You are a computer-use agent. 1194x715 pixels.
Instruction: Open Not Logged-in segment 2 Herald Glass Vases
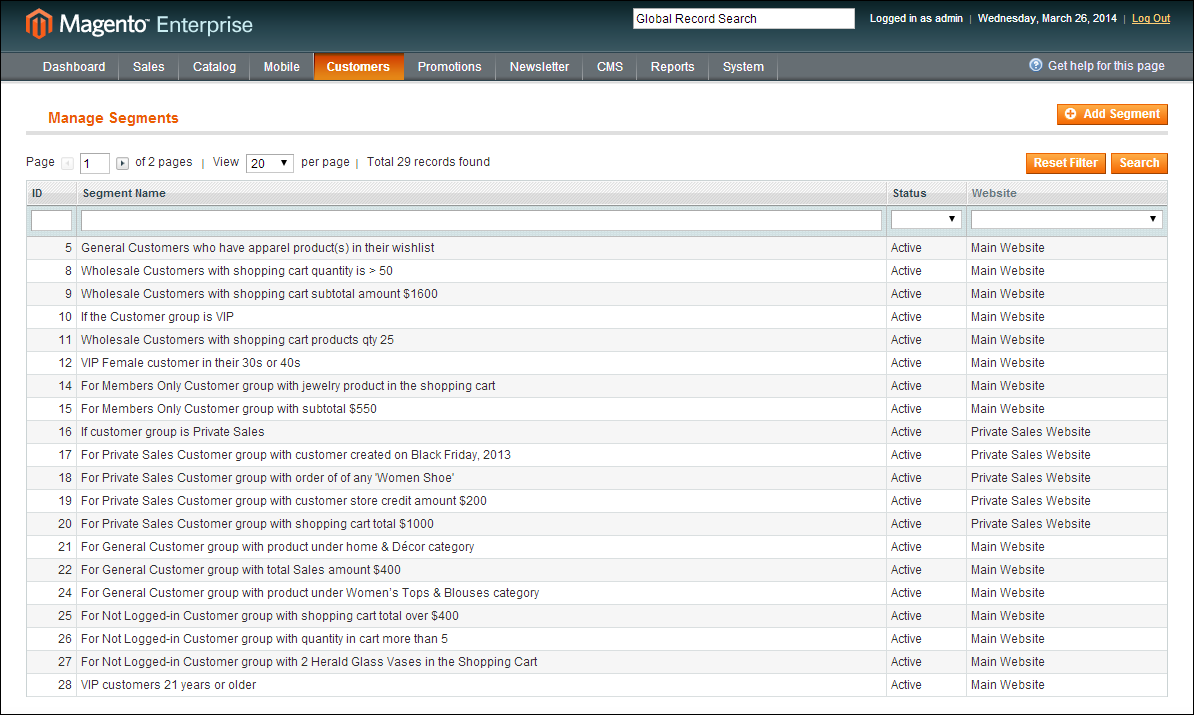click(x=596, y=662)
